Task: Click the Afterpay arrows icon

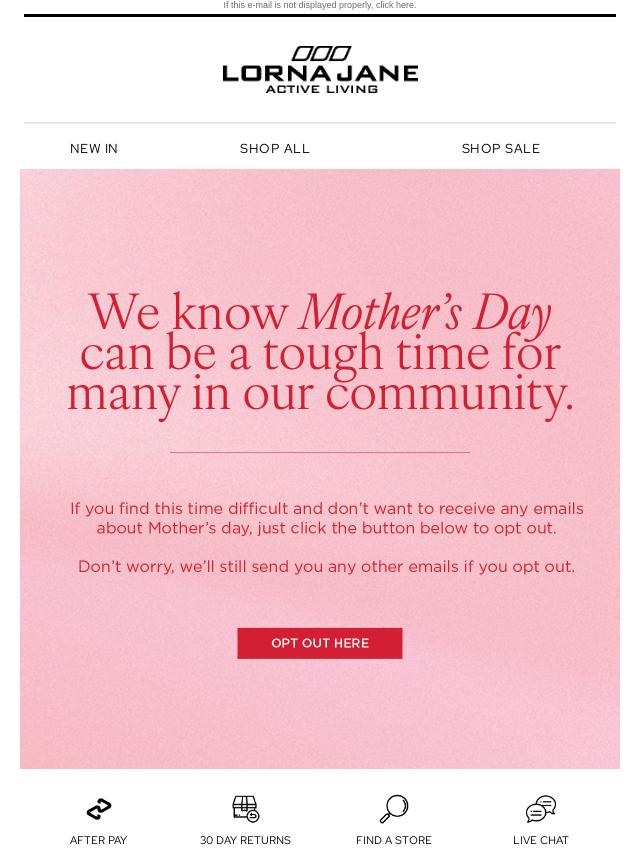Action: [99, 809]
